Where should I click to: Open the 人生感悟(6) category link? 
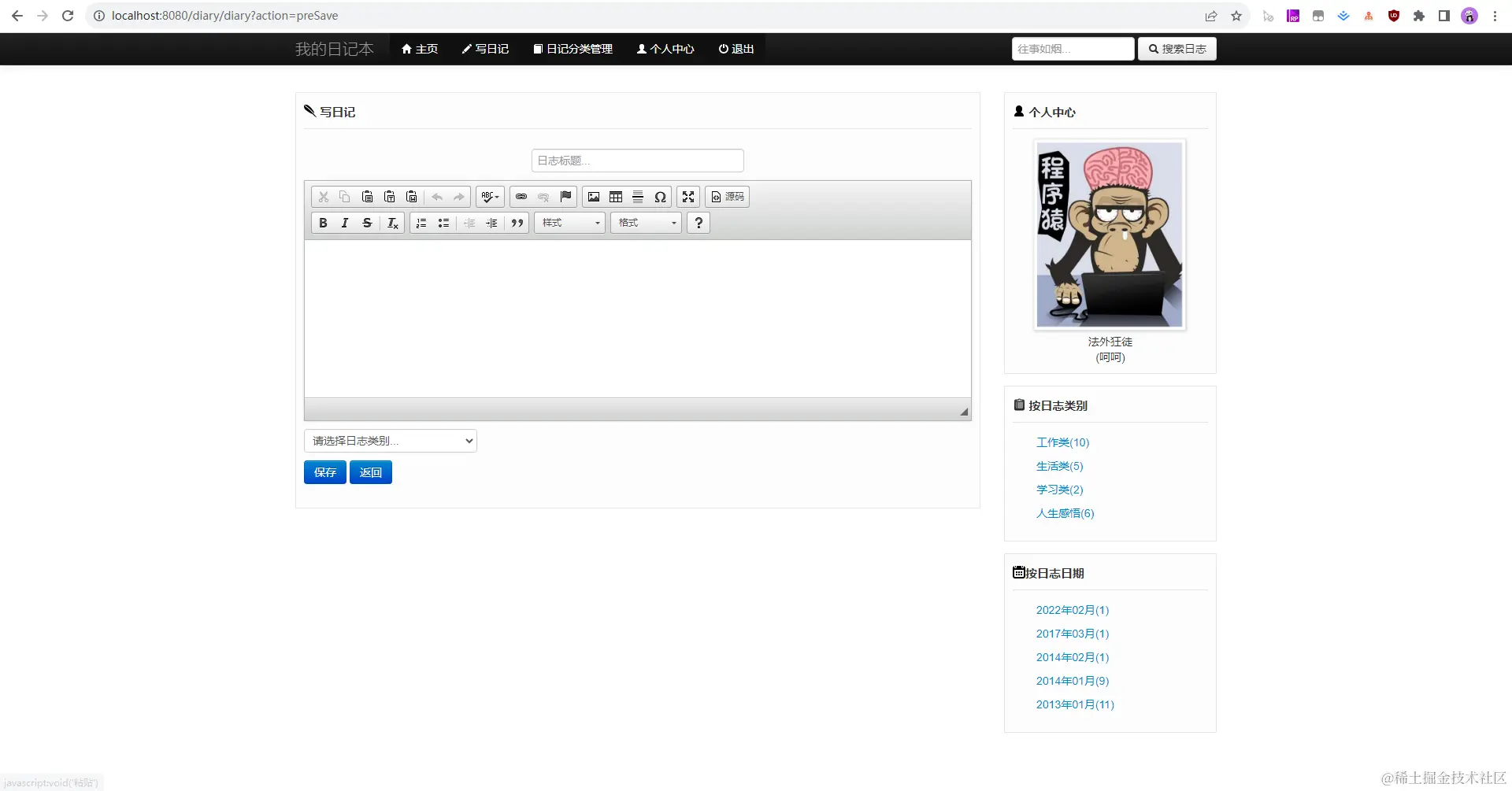click(1065, 513)
